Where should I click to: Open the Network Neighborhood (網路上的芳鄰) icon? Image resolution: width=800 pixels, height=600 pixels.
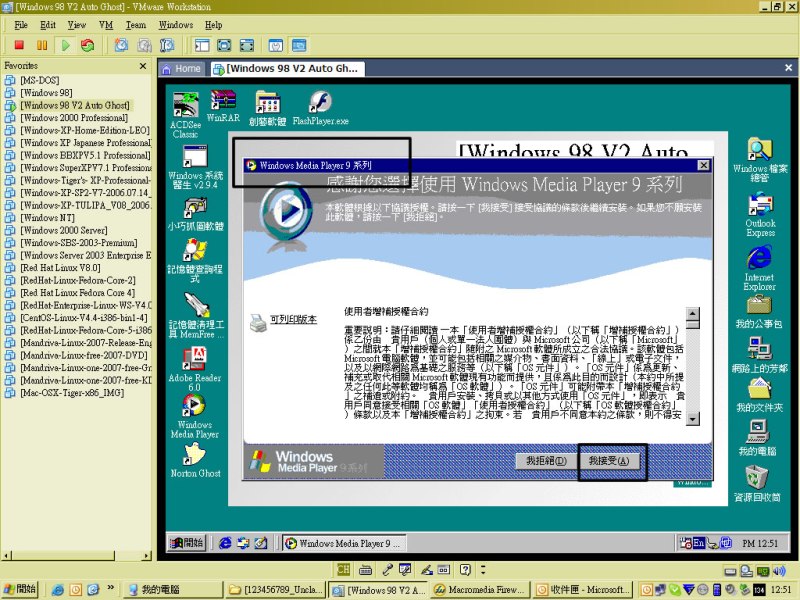coord(759,356)
